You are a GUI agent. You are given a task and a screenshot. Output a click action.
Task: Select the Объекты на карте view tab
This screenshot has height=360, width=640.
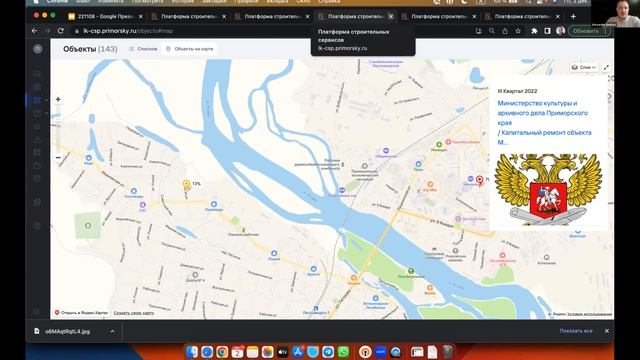(190, 49)
